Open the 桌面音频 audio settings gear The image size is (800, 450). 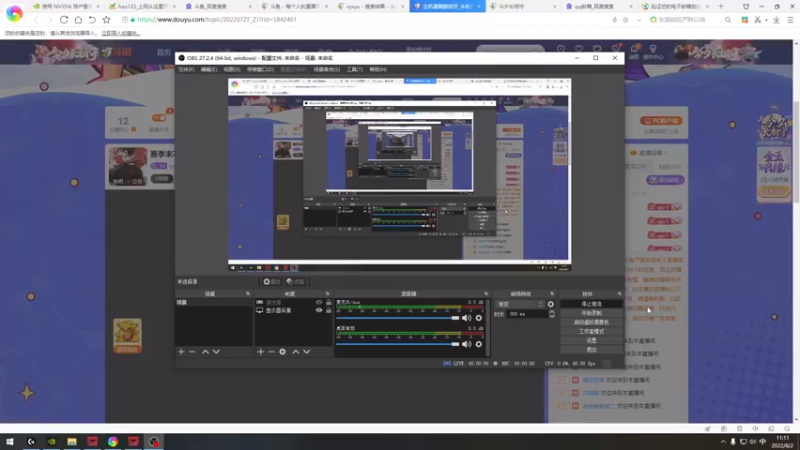(x=479, y=344)
